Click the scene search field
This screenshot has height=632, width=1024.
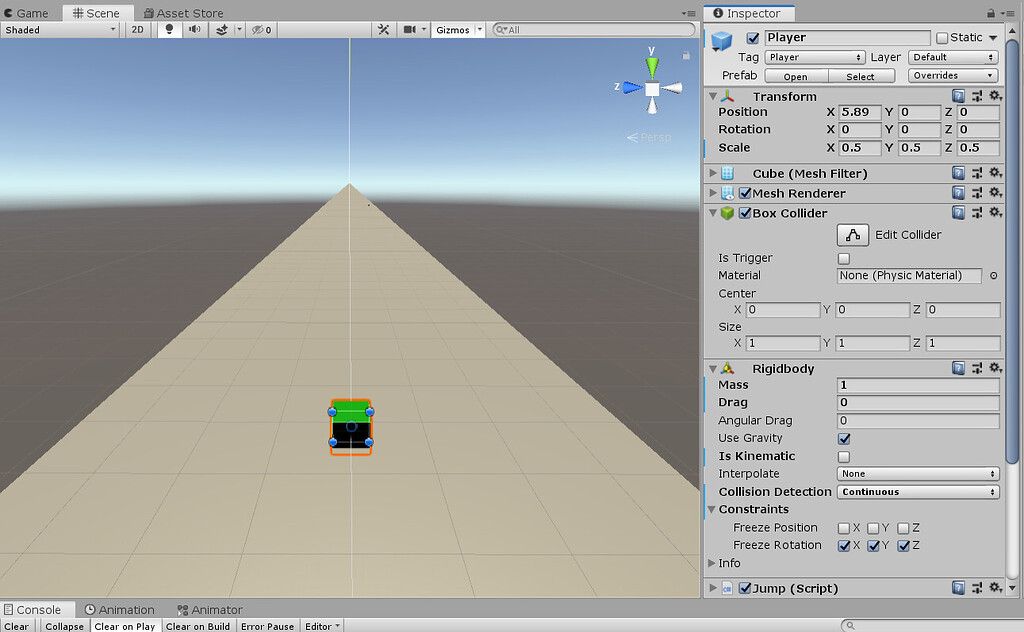click(590, 29)
